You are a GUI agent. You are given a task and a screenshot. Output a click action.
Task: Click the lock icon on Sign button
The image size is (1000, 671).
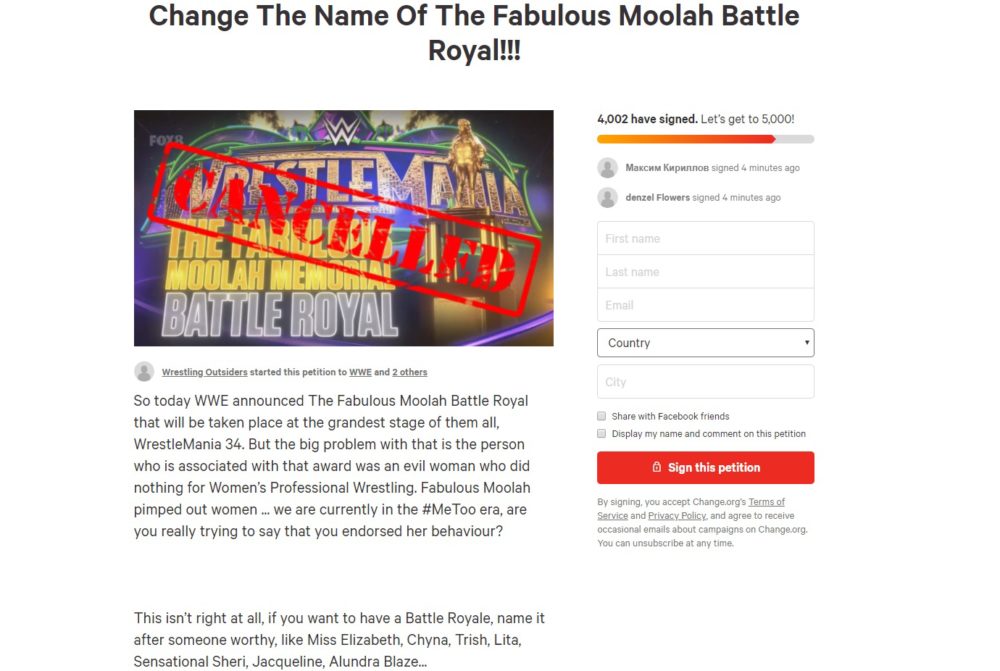pos(657,468)
